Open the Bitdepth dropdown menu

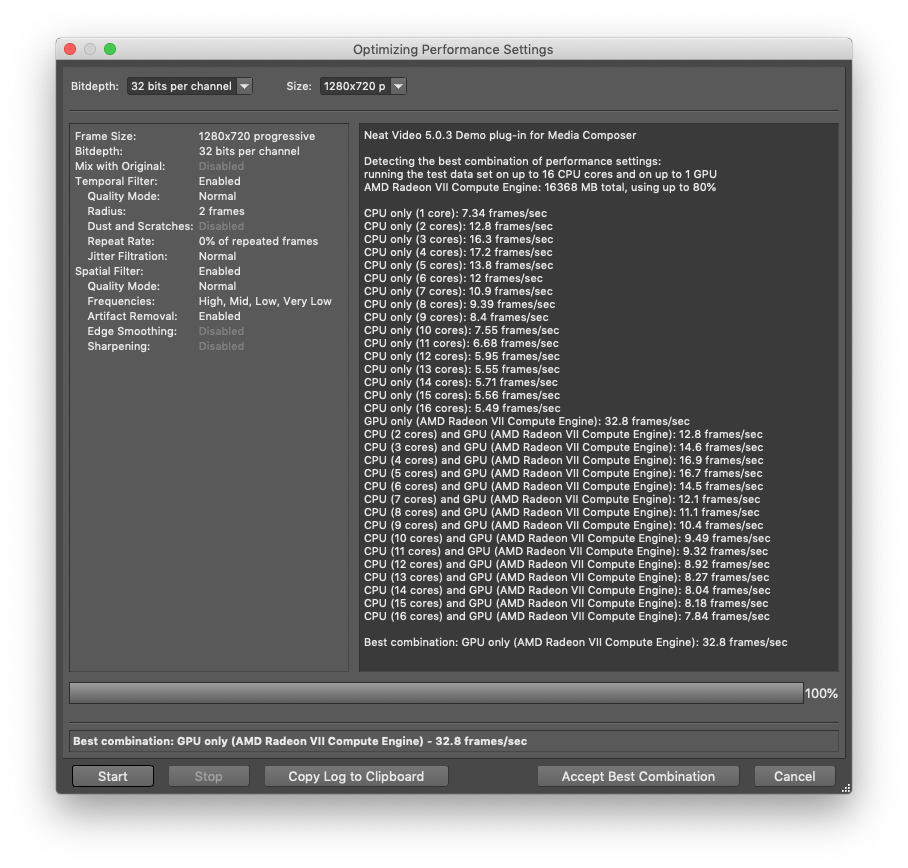coord(189,86)
